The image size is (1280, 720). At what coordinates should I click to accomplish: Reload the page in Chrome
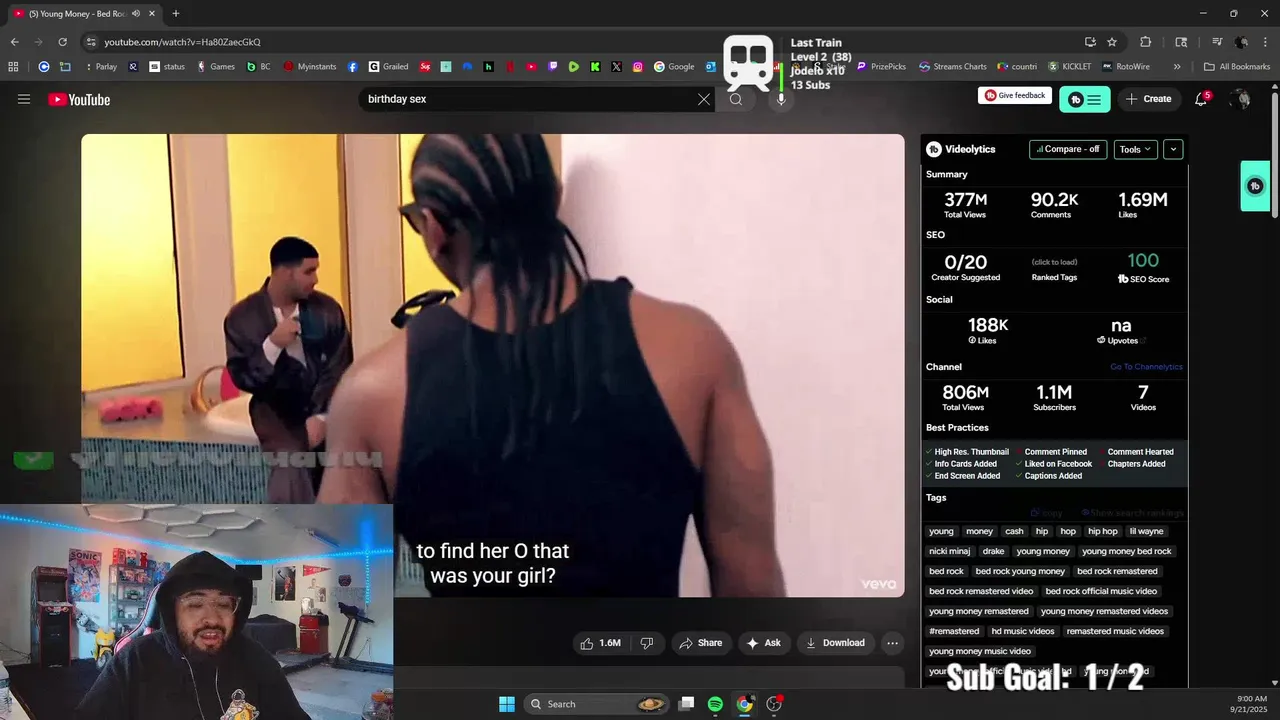pos(62,42)
